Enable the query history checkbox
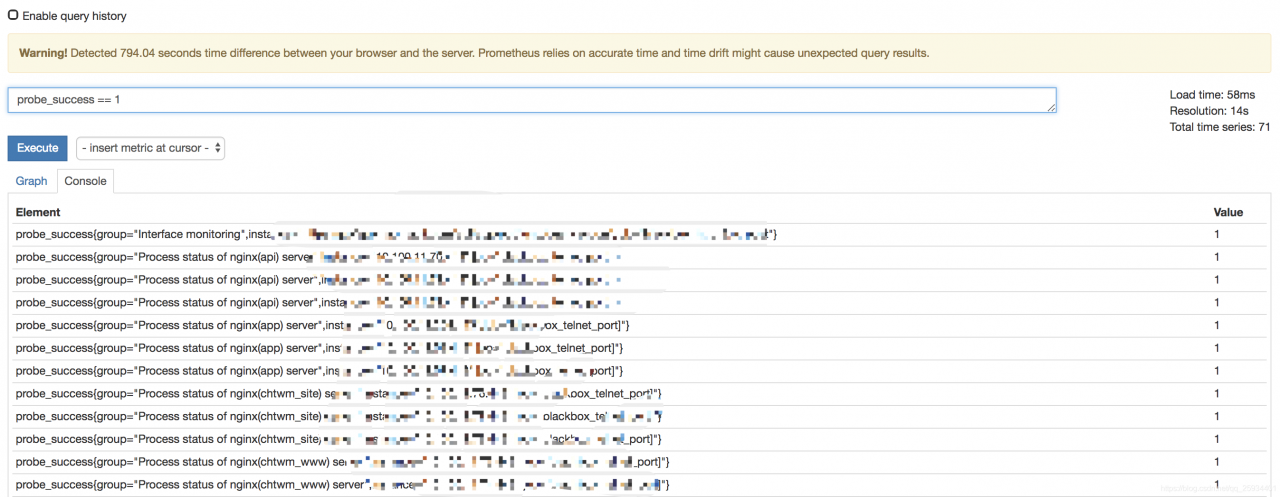Image resolution: width=1280 pixels, height=497 pixels. click(x=13, y=15)
